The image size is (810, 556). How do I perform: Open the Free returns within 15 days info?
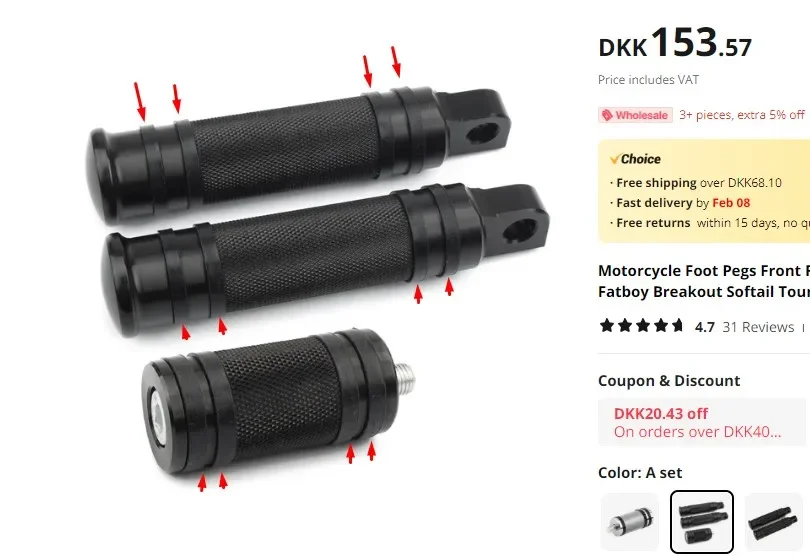coord(710,223)
